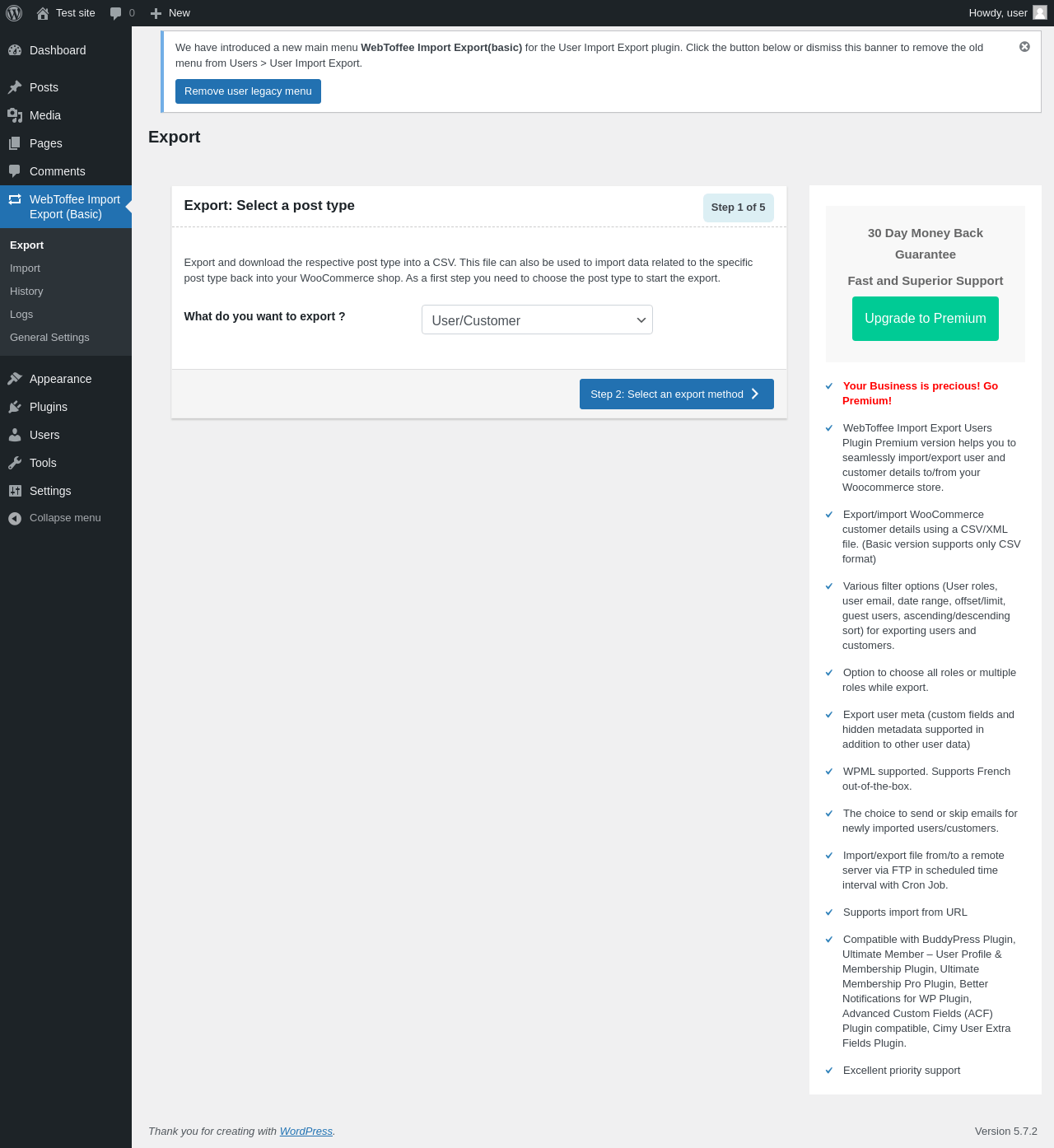Click the Media icon in sidebar
1054x1148 pixels.
click(15, 115)
